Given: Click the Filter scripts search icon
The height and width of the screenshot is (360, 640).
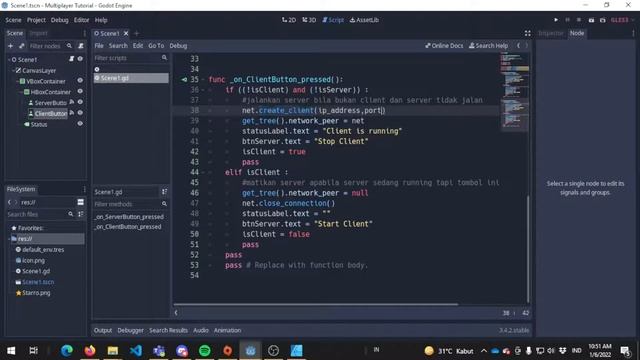Looking at the screenshot, I should pyautogui.click(x=164, y=58).
